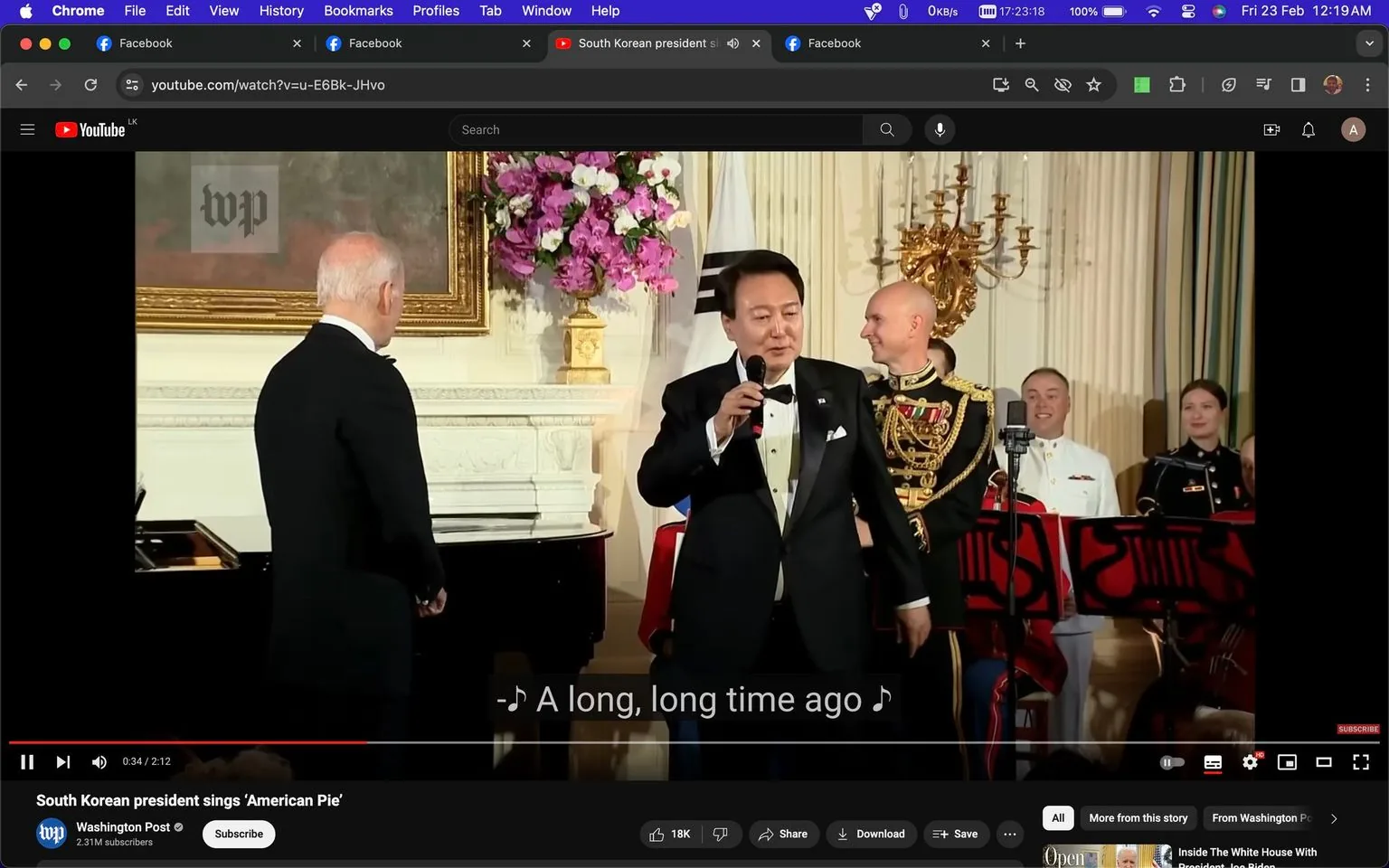Open the three-dot menu under the video
The image size is (1389, 868).
pos(1009,834)
